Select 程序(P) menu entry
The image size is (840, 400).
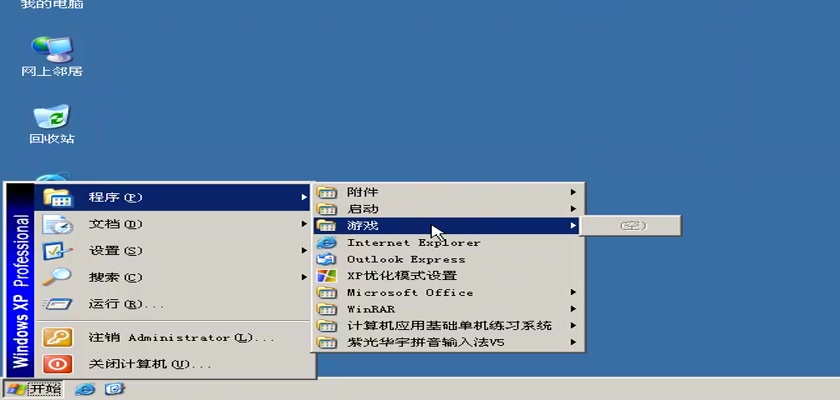click(172, 198)
